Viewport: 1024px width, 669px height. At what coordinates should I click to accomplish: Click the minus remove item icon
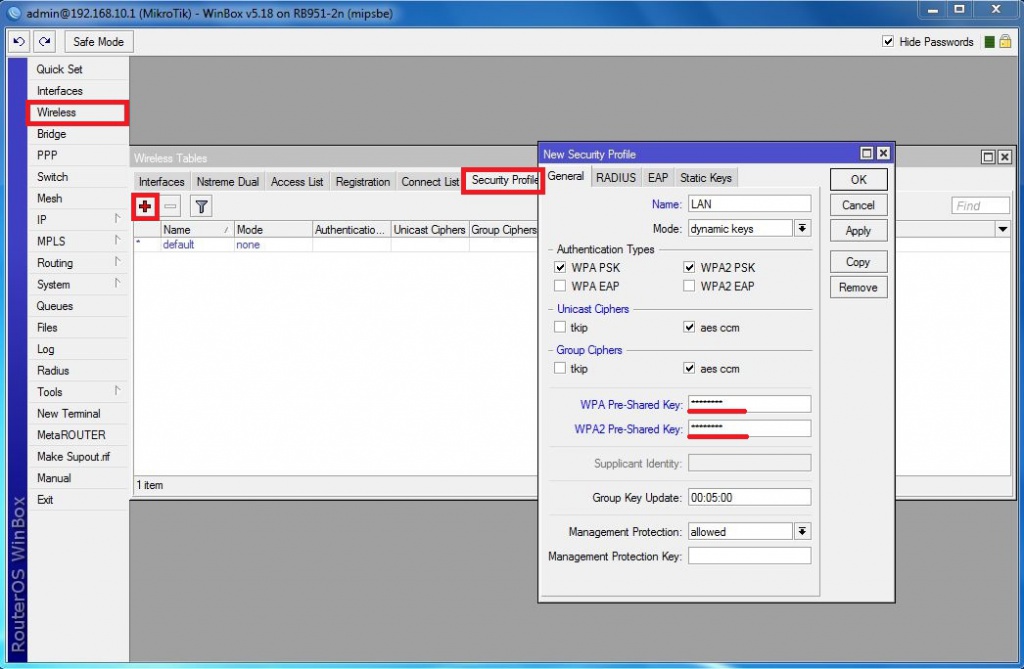tap(171, 206)
